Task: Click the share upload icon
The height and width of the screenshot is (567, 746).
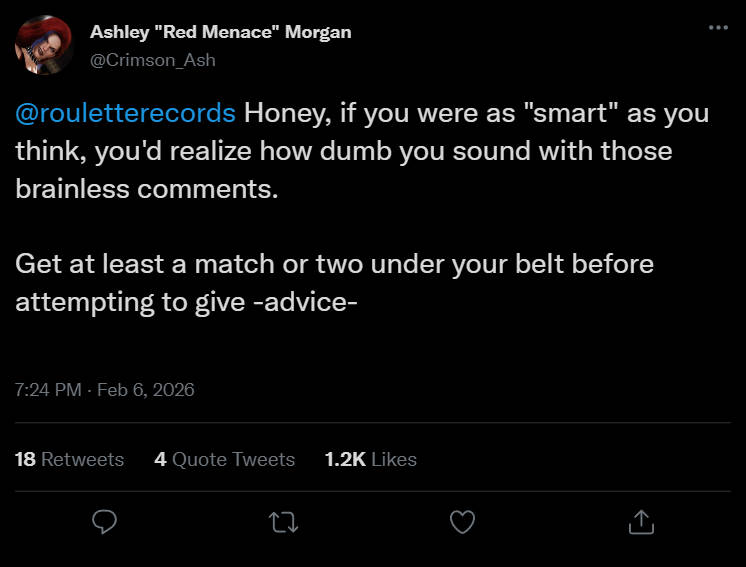Action: (x=640, y=521)
